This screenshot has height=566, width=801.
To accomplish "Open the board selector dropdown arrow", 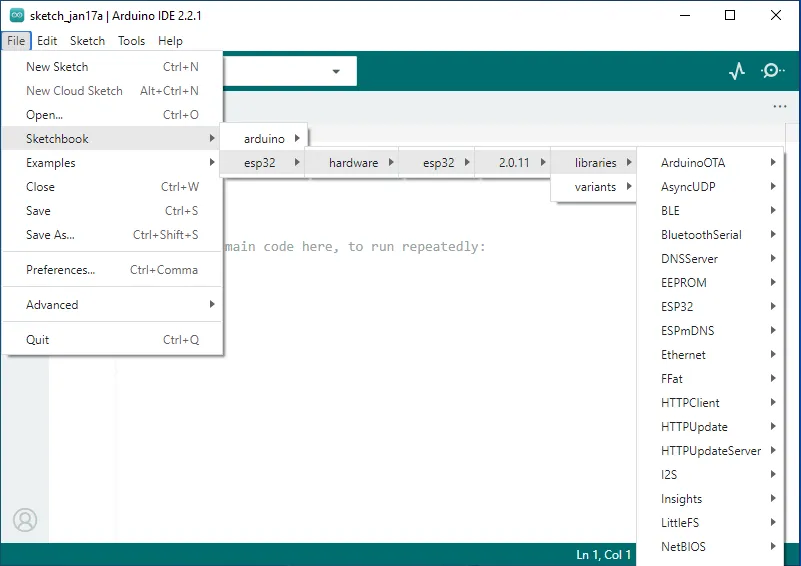I will 336,71.
